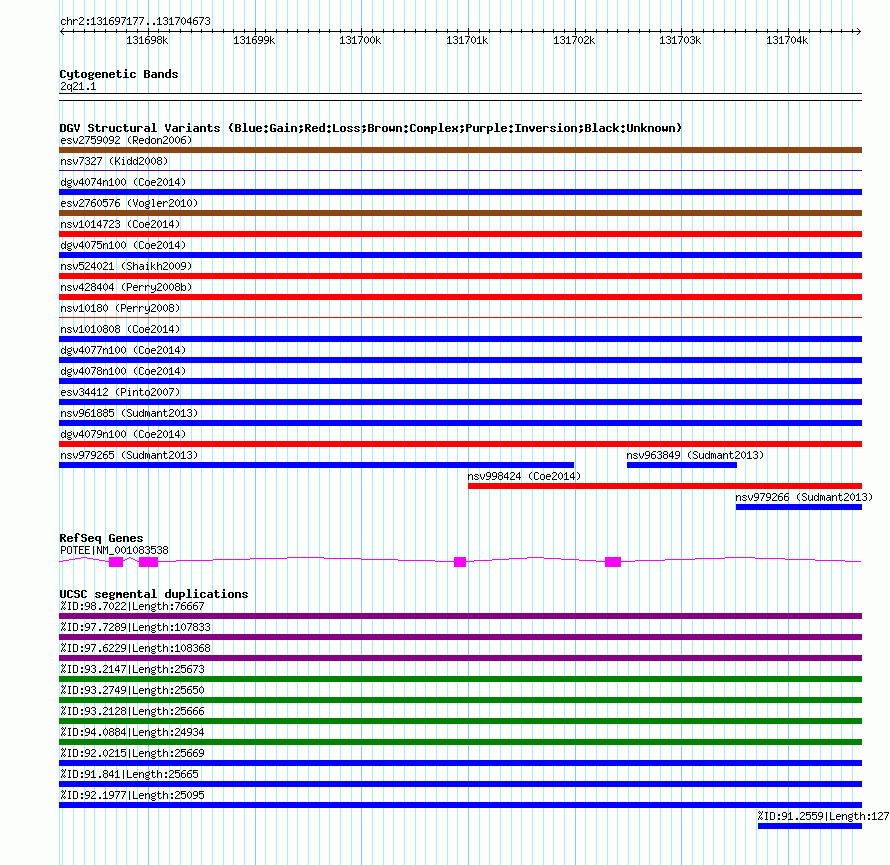The image size is (890, 865).
Task: Click the red bar under nsv998424
Action: point(665,486)
